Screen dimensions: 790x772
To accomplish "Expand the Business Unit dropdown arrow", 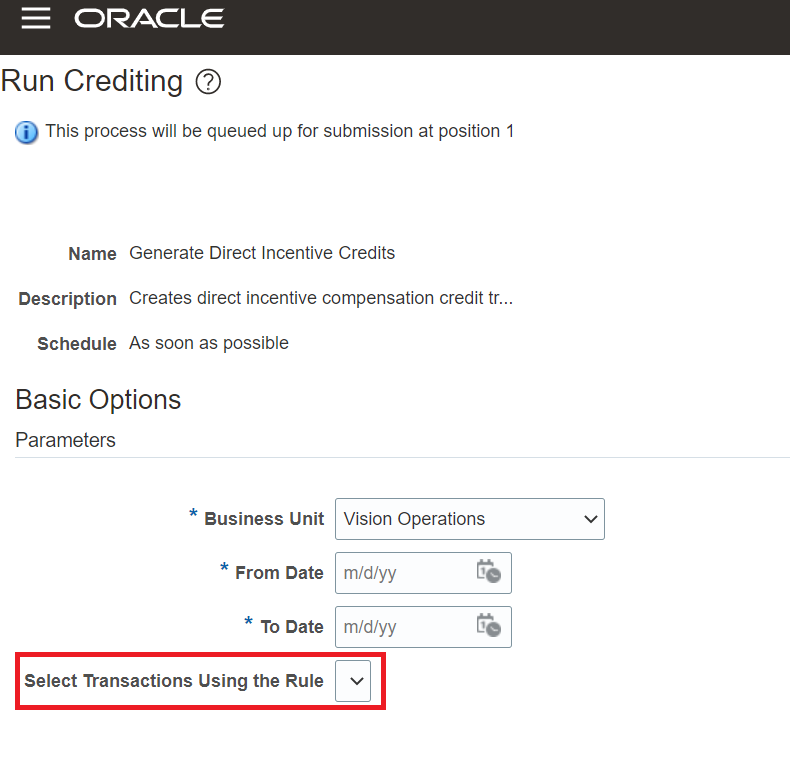I will point(590,519).
